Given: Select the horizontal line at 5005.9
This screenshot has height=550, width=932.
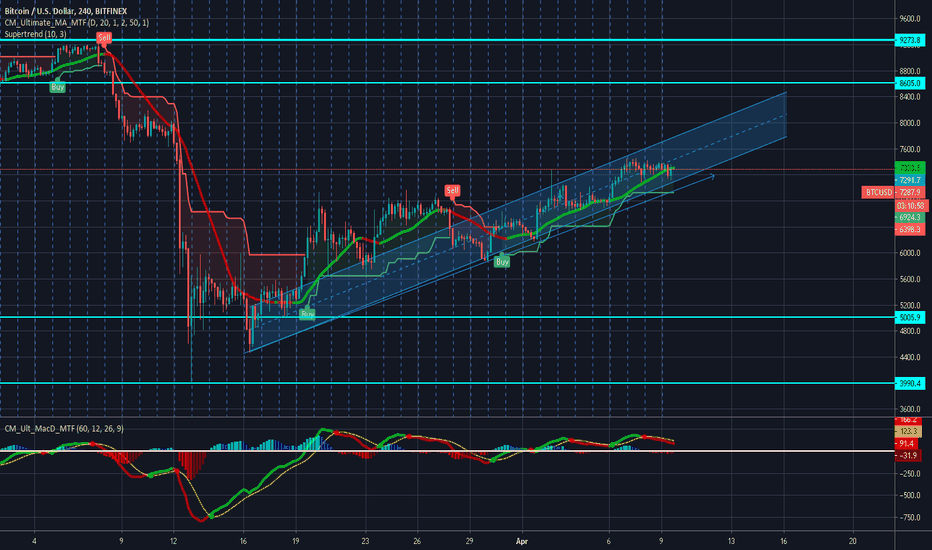Looking at the screenshot, I should 447,317.
